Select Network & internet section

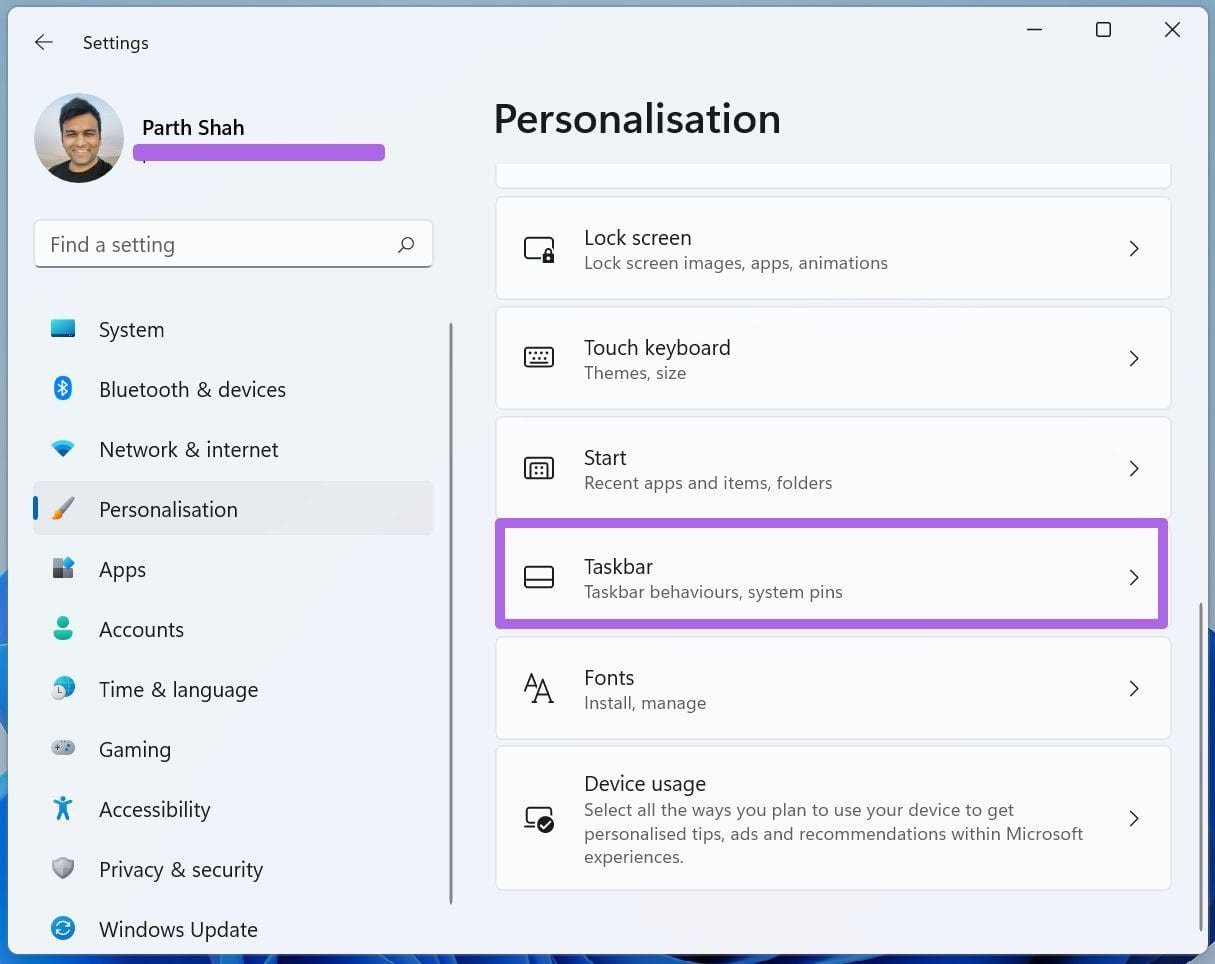click(x=233, y=449)
